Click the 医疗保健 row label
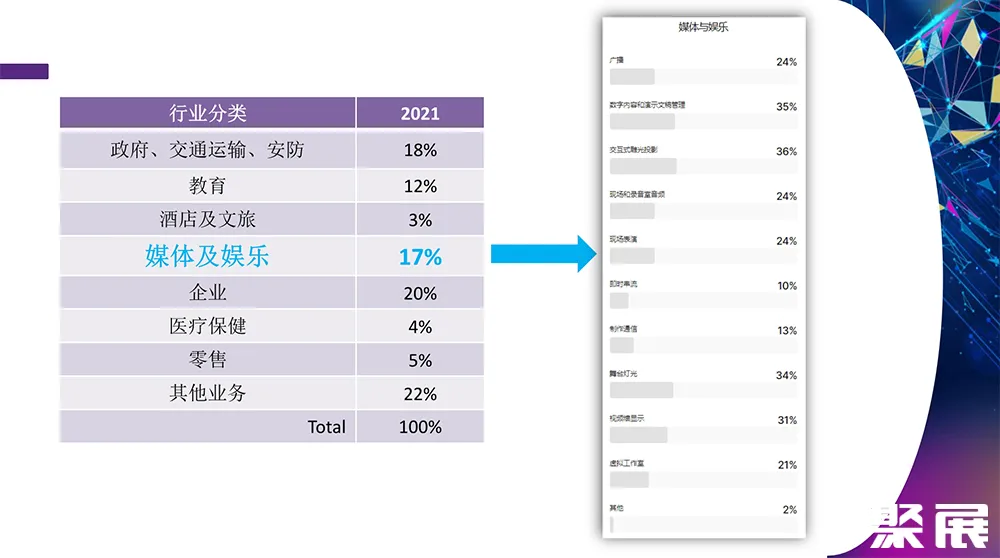Image resolution: width=1000 pixels, height=558 pixels. click(208, 326)
